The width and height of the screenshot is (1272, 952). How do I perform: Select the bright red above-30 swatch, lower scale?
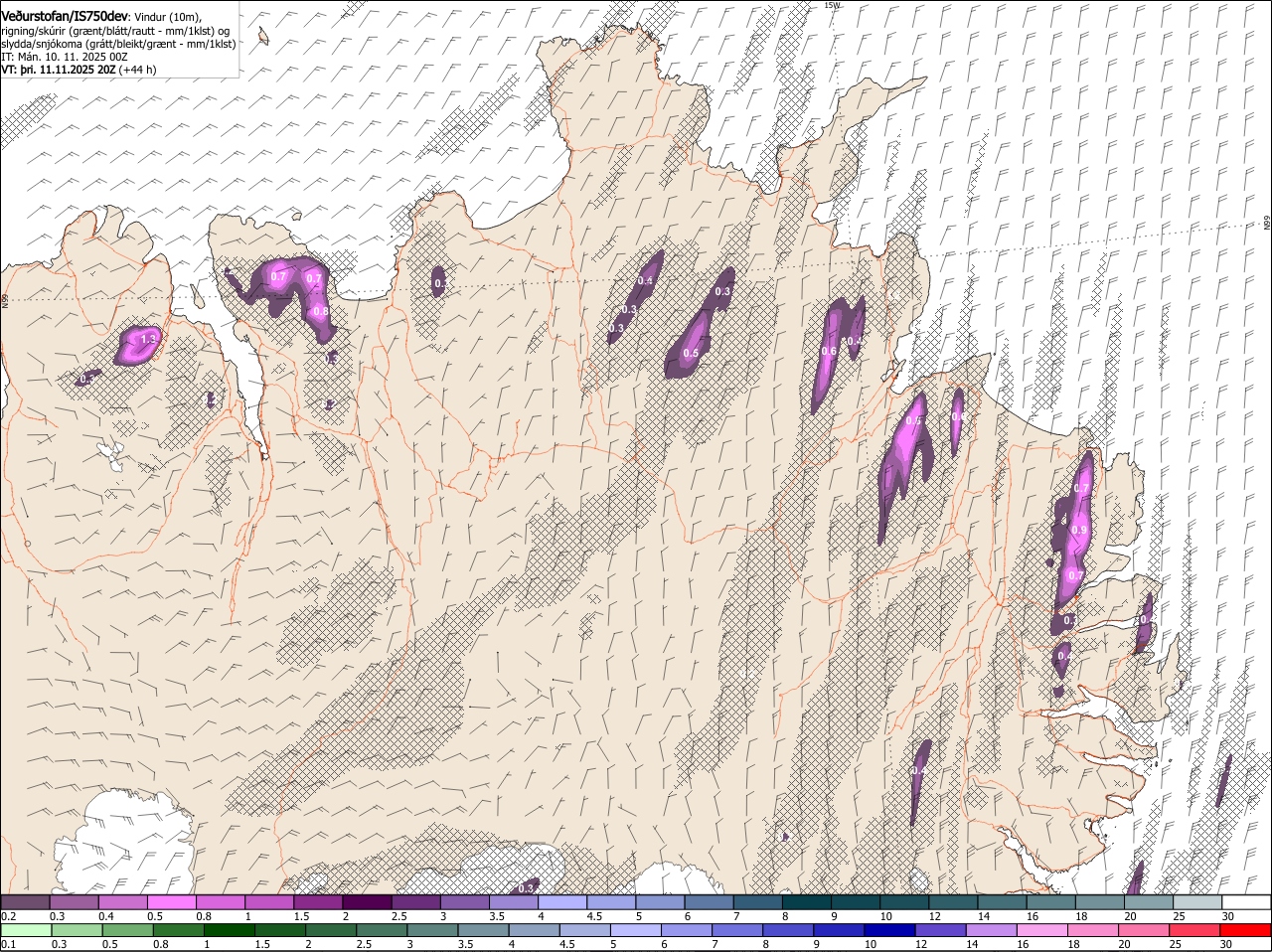tap(1245, 930)
